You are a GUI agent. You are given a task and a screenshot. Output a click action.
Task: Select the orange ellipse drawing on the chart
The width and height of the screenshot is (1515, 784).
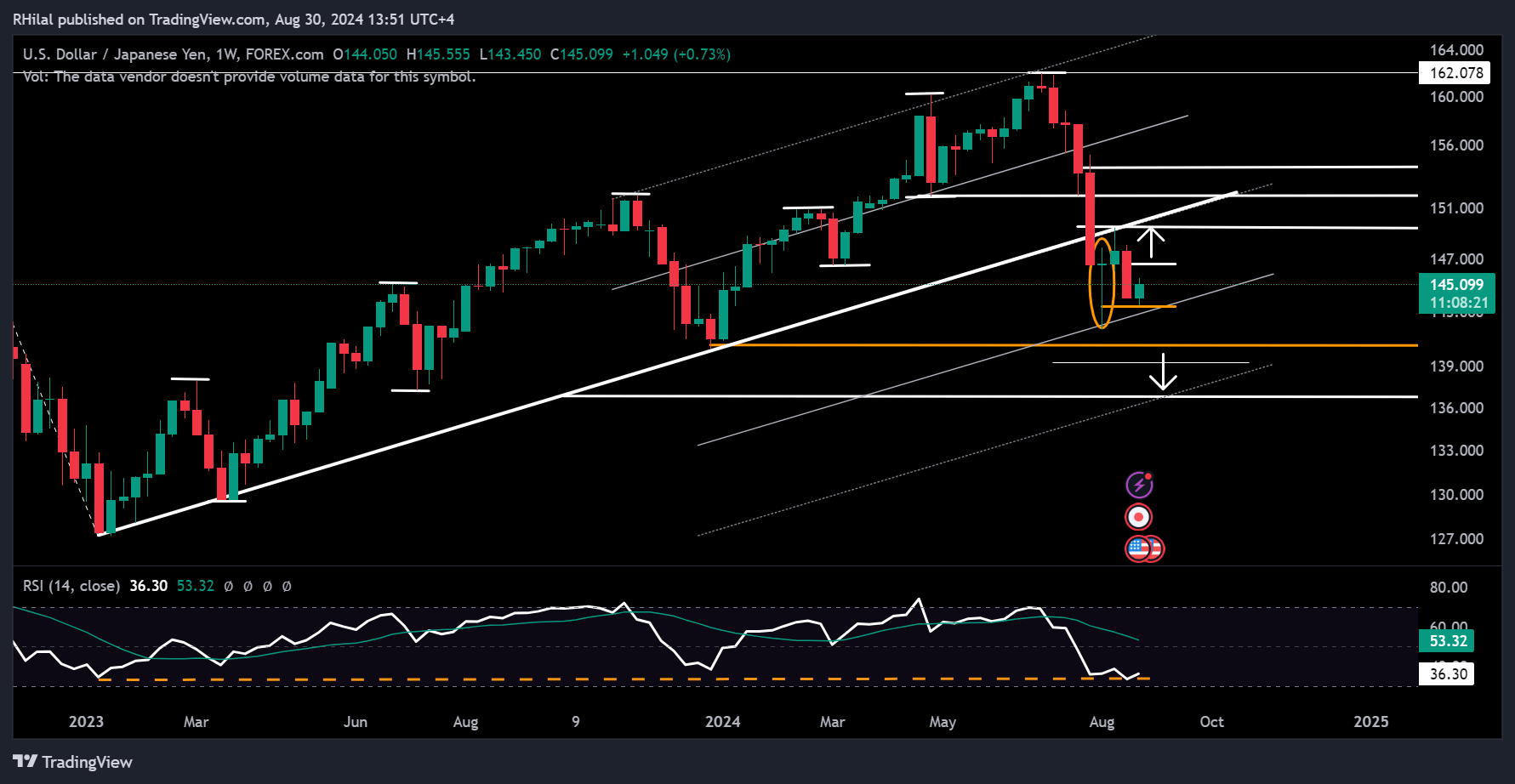pos(1102,283)
